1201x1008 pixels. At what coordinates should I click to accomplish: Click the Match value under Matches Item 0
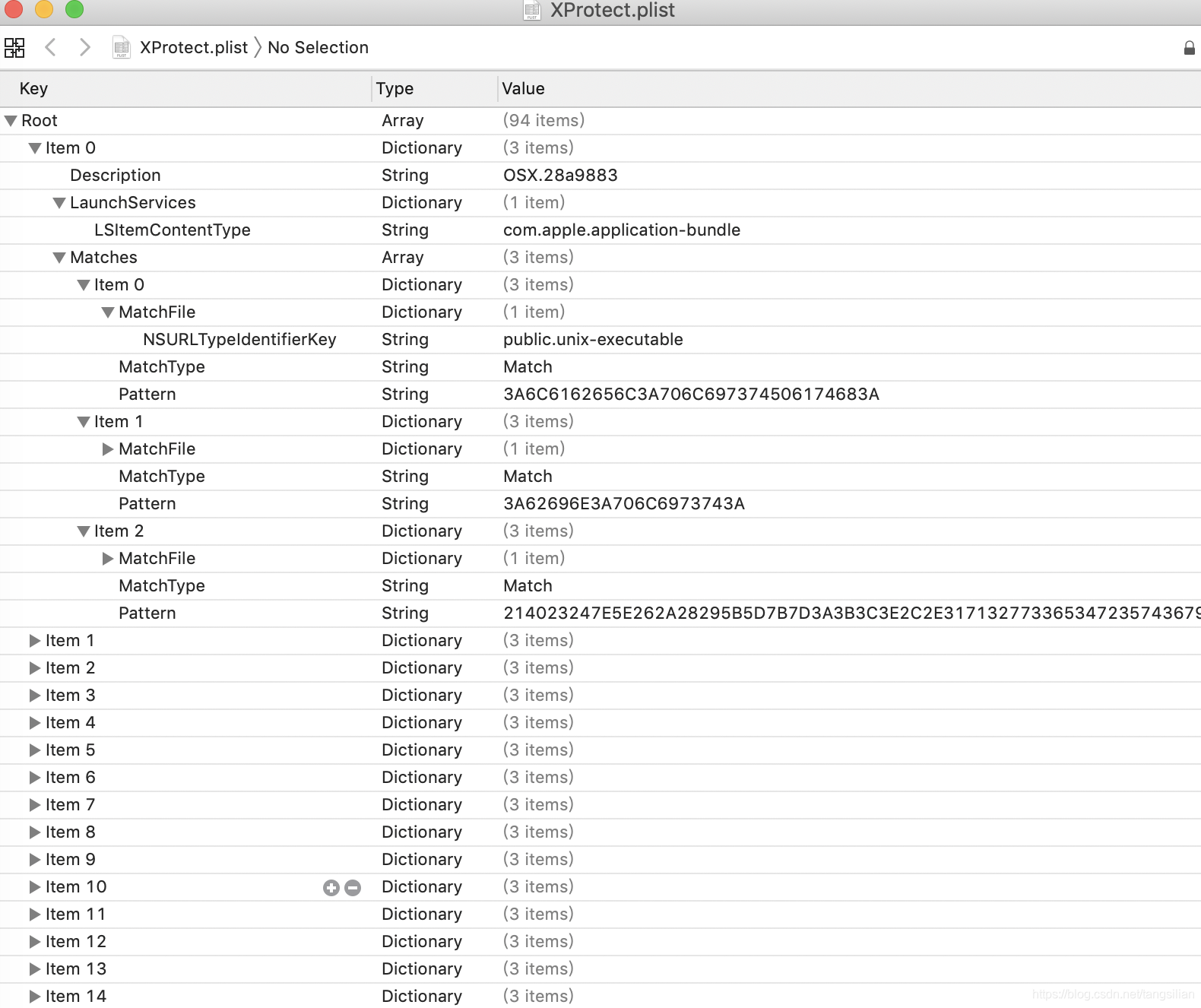tap(528, 367)
